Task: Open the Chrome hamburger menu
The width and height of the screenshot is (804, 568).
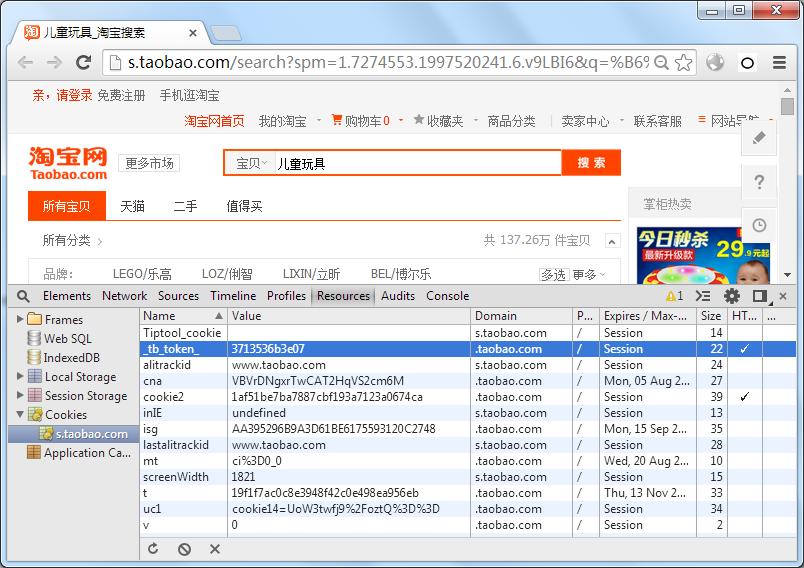Action: click(779, 63)
